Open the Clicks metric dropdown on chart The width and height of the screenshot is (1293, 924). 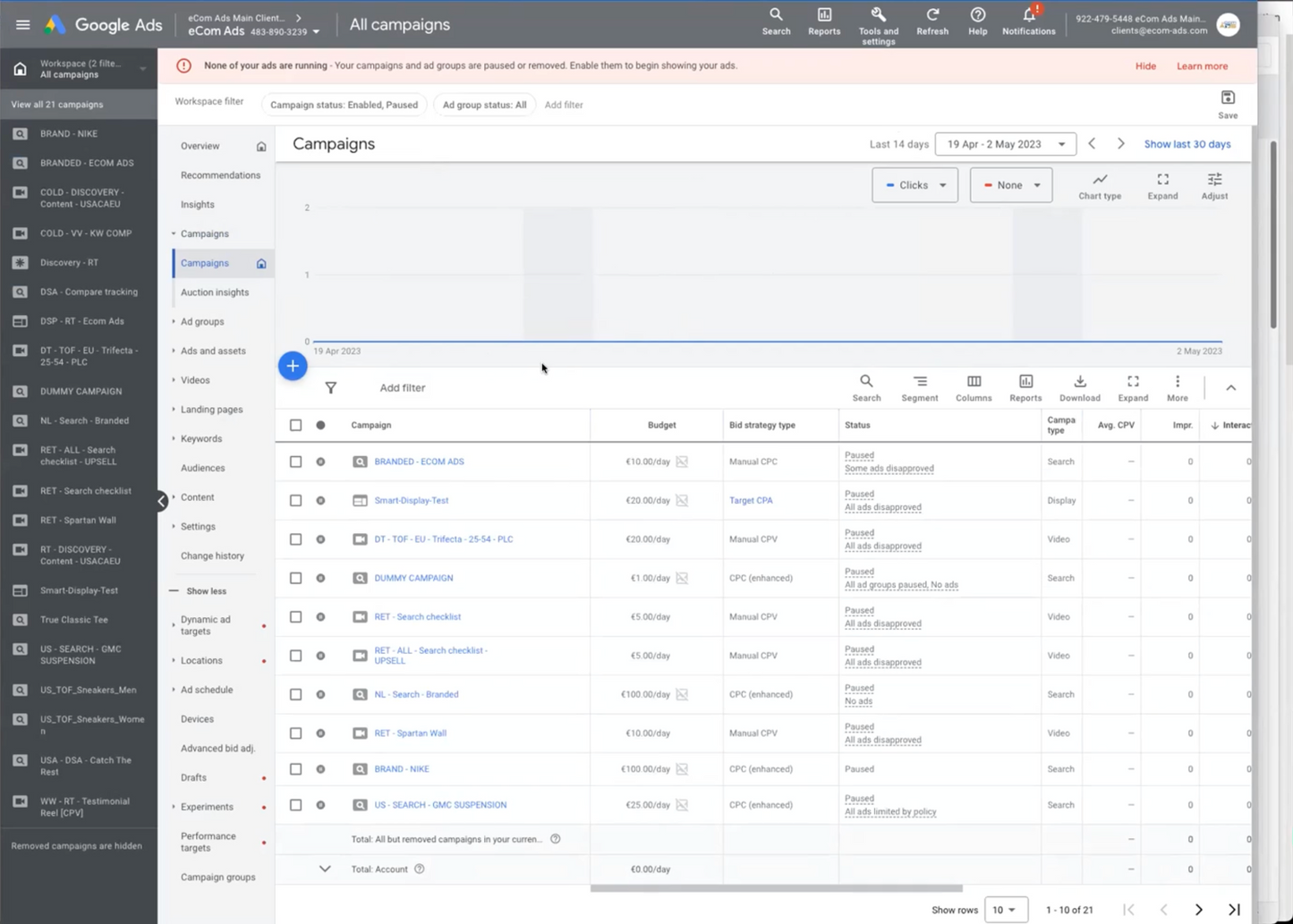(x=914, y=185)
